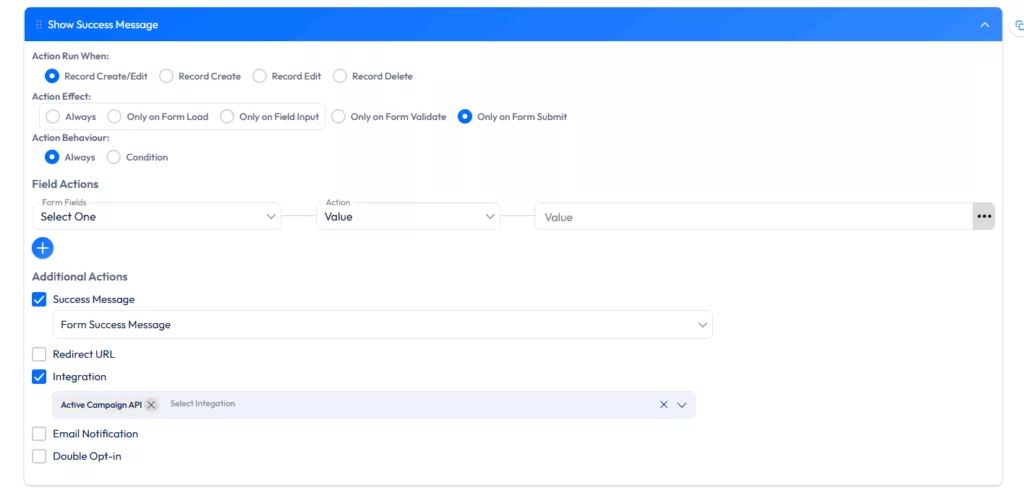
Task: Collapse the Show Success Message panel
Action: point(984,25)
